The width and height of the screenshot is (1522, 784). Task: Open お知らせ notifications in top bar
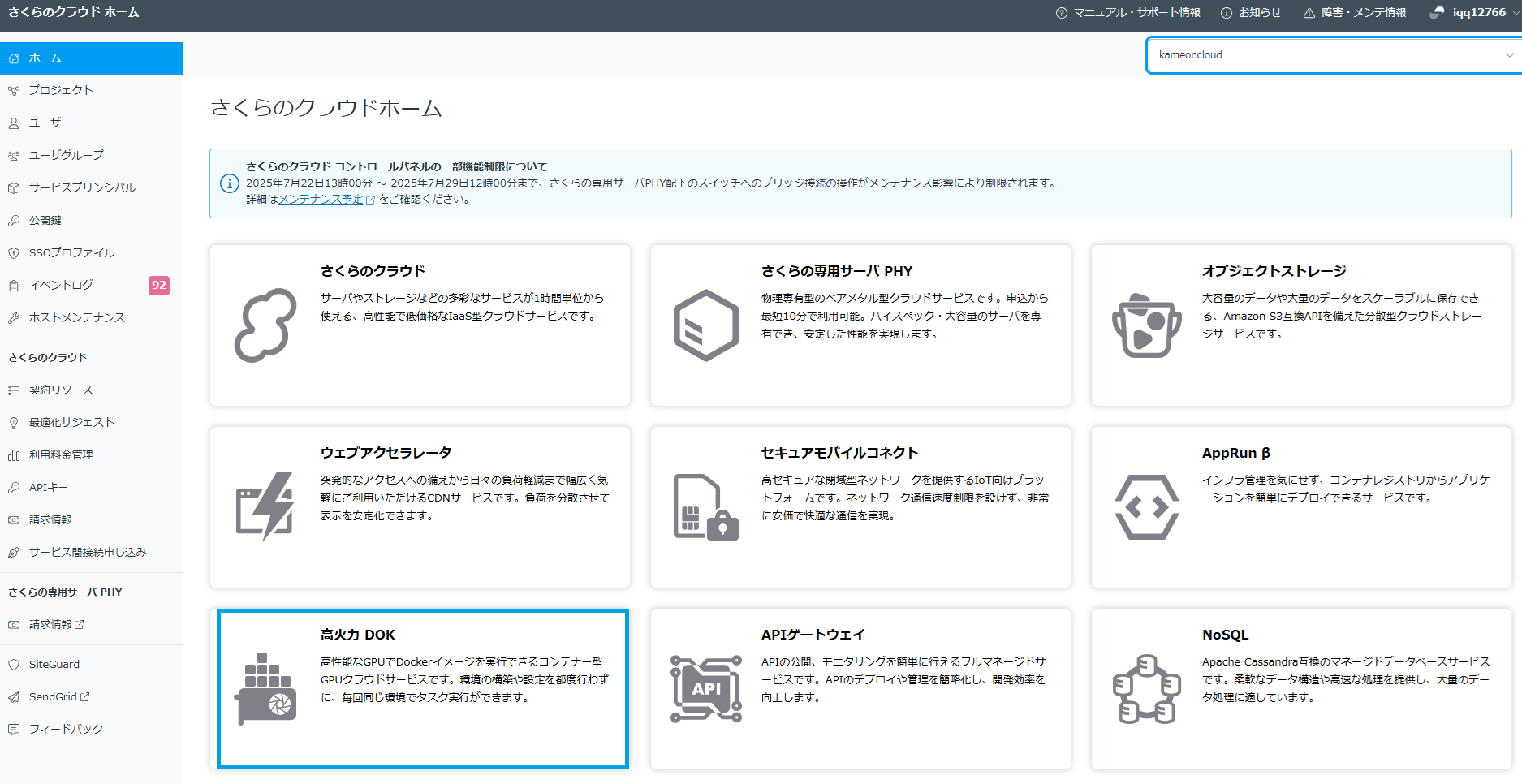(1251, 12)
